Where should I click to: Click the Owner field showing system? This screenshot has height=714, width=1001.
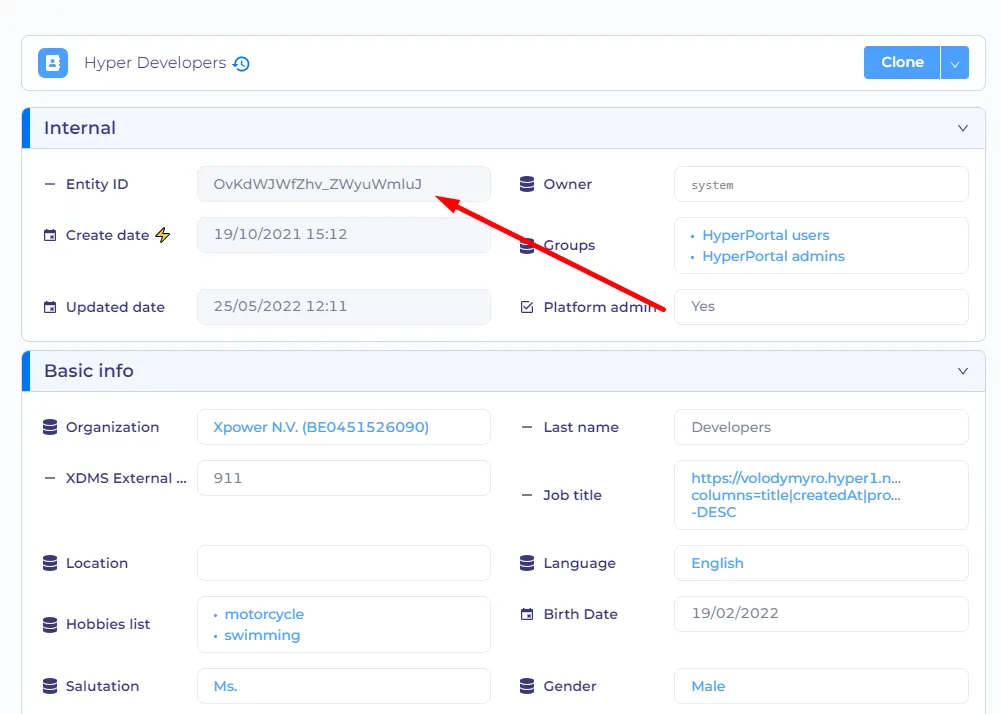point(821,184)
